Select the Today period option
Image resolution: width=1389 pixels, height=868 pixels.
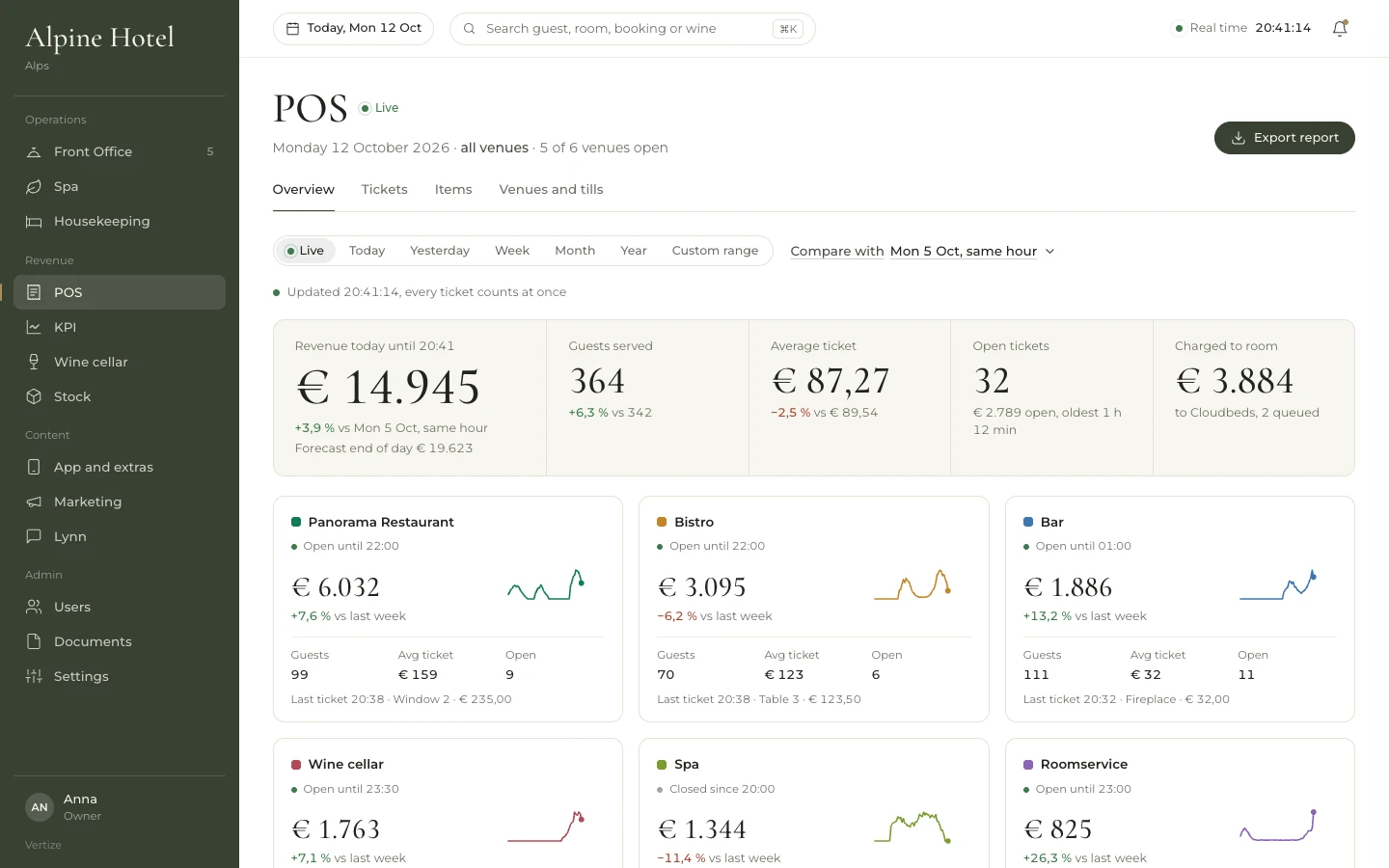pyautogui.click(x=367, y=251)
